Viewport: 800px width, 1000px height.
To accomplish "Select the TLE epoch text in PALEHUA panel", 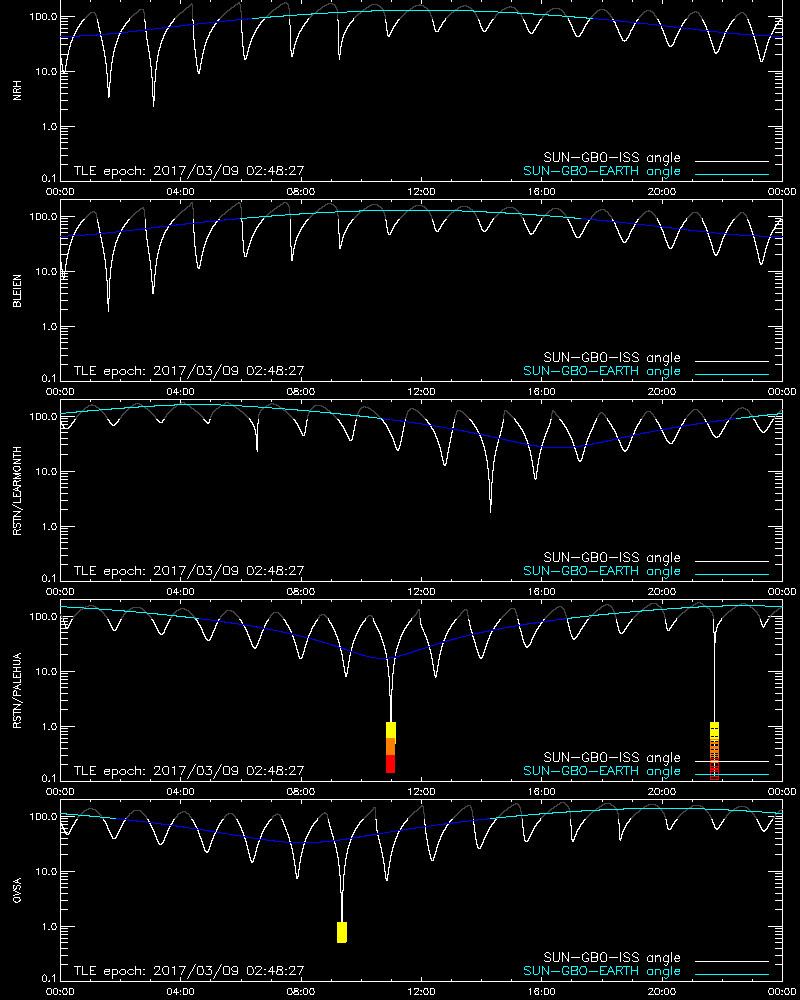I will tap(189, 770).
